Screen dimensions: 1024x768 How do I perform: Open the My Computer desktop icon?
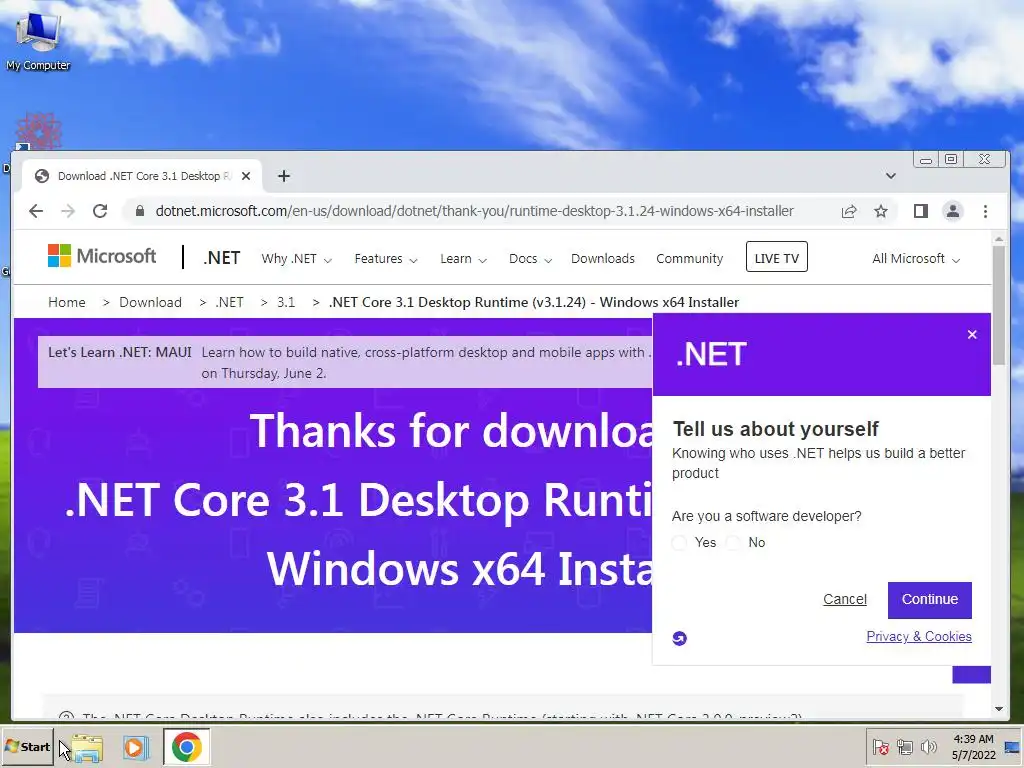[38, 40]
